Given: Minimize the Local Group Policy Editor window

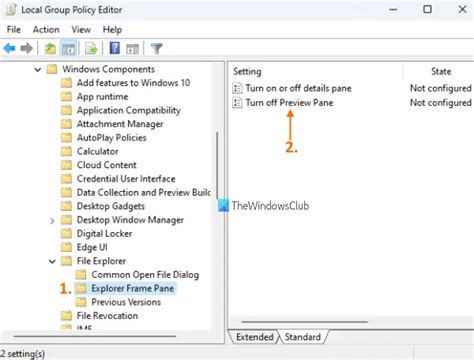Looking at the screenshot, I should (393, 9).
